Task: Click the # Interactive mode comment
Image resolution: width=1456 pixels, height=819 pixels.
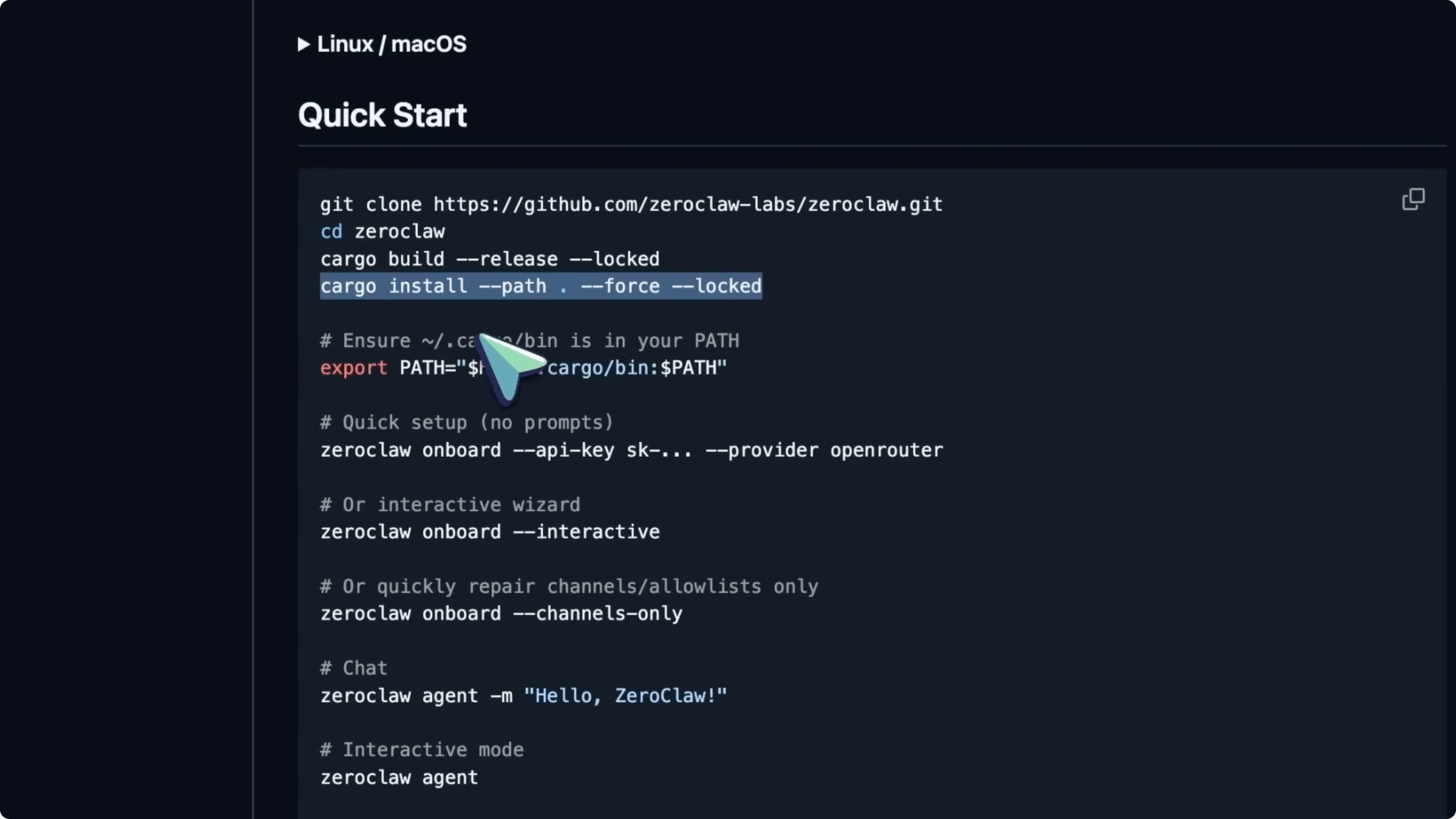Action: pyautogui.click(x=422, y=750)
